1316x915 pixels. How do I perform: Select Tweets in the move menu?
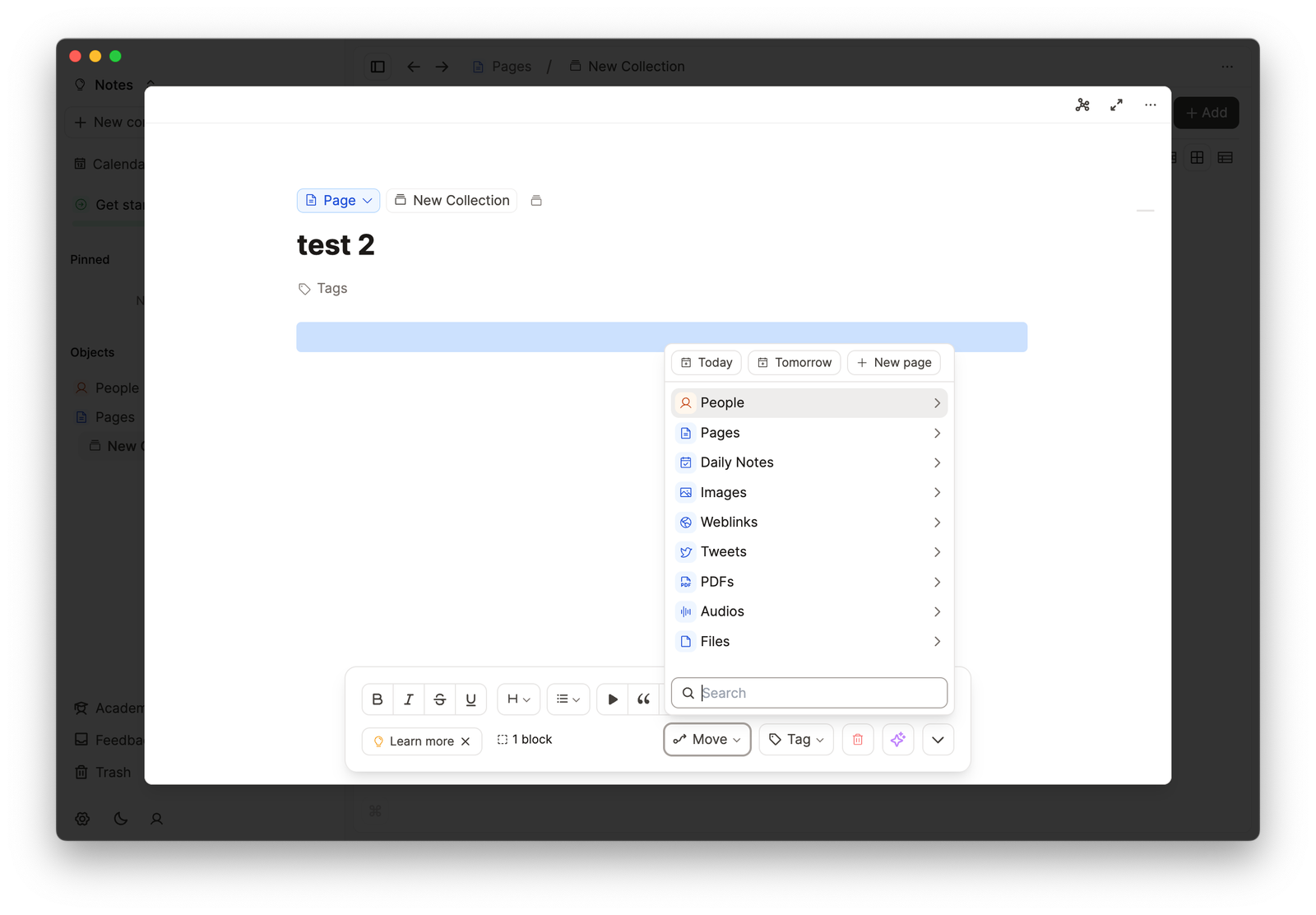coord(809,552)
